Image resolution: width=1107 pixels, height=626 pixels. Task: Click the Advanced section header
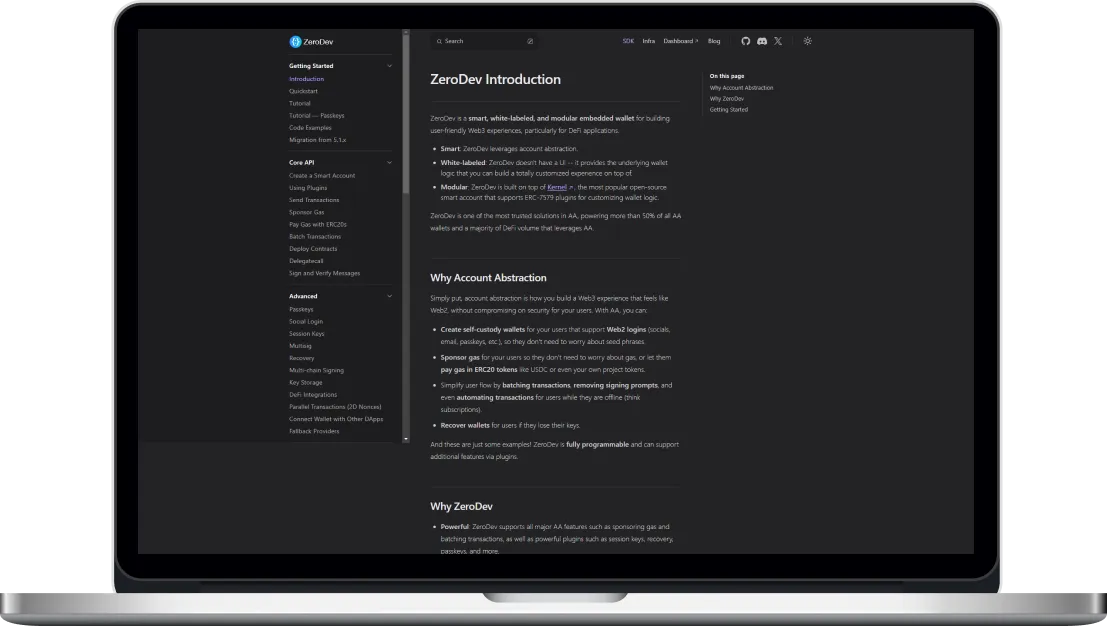pos(303,296)
